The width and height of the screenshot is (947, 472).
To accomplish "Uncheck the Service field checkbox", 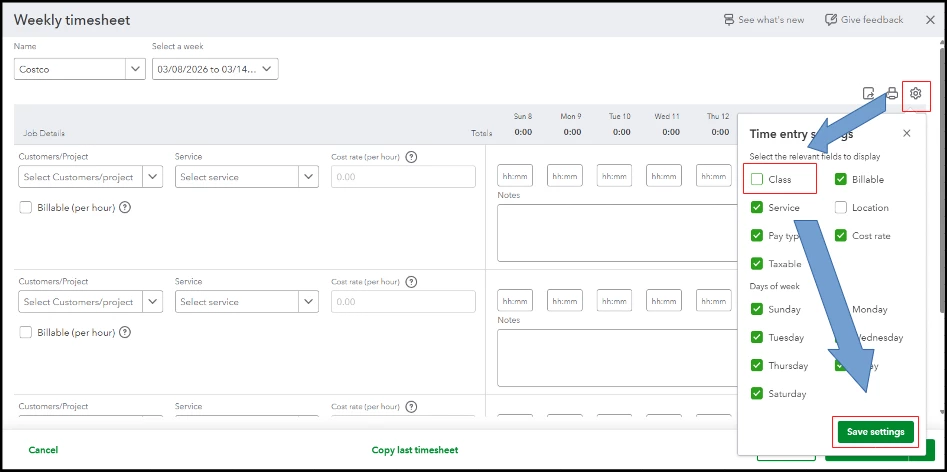I will click(x=757, y=208).
